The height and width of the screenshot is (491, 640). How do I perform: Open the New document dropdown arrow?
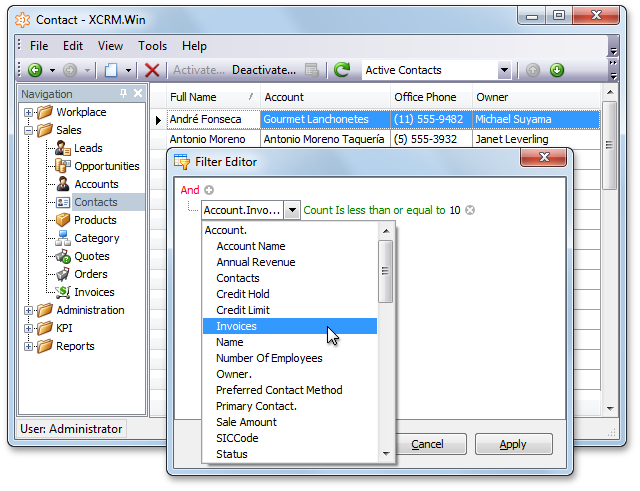pos(128,71)
